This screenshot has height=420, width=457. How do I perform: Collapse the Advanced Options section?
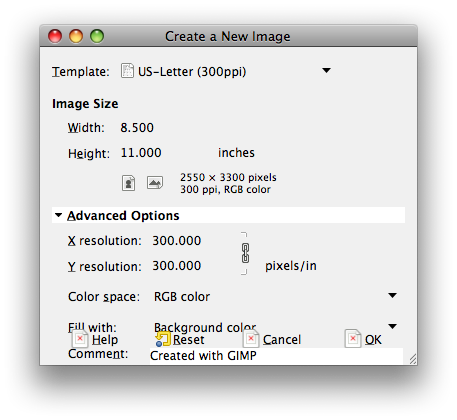click(x=59, y=215)
